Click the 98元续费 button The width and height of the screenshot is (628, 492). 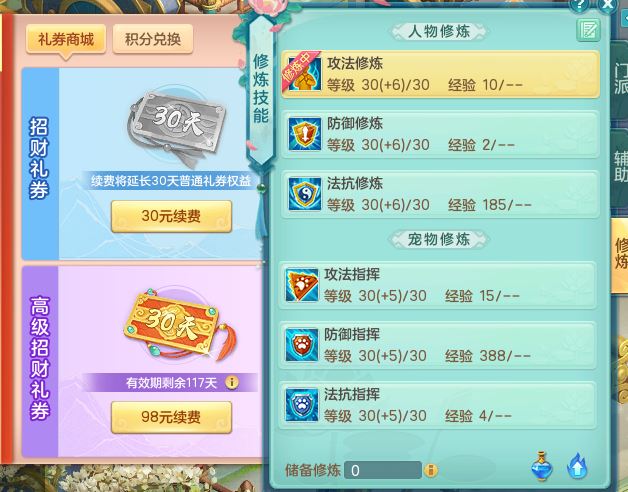coord(171,417)
